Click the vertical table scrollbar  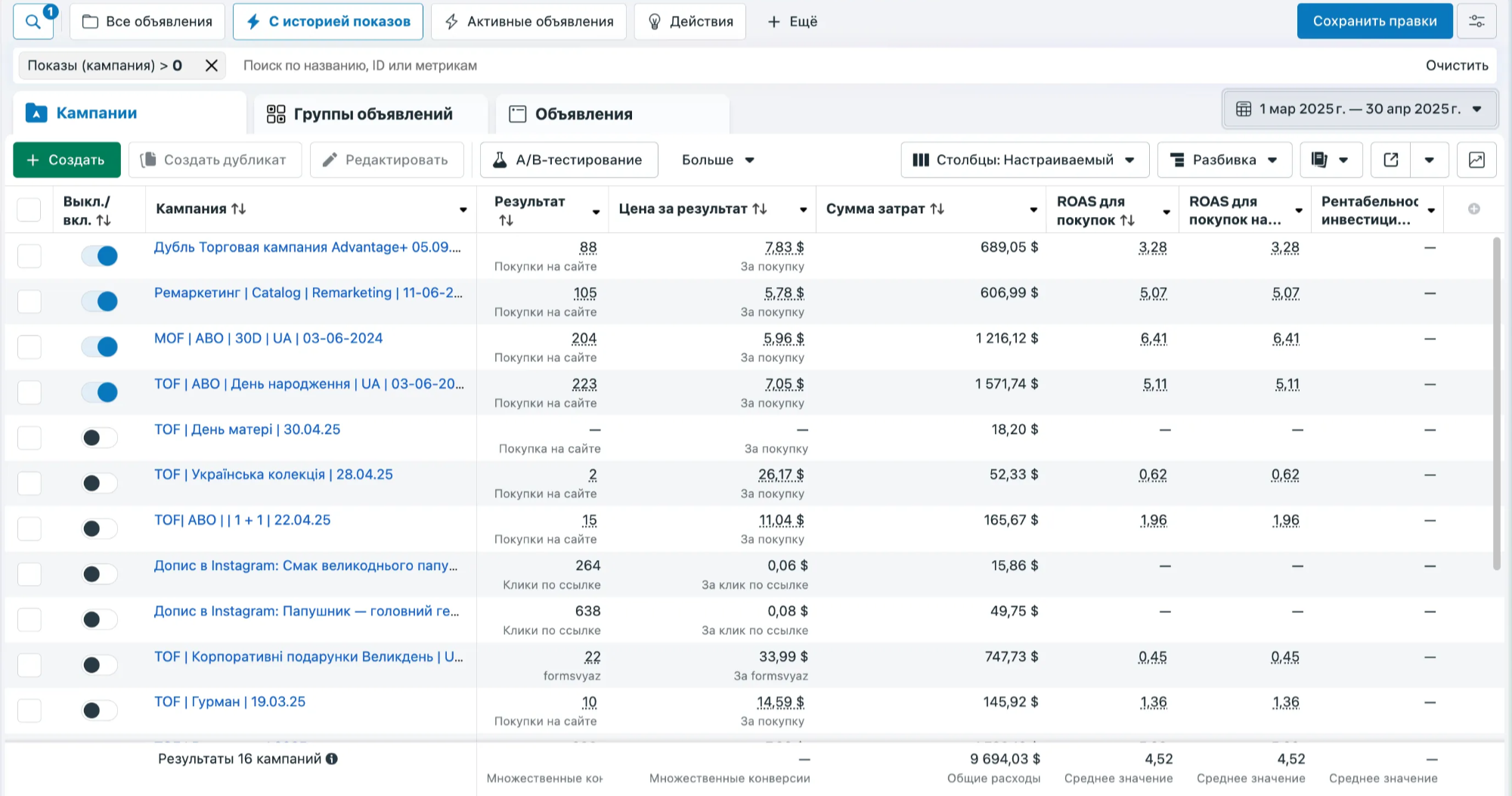point(1496,404)
